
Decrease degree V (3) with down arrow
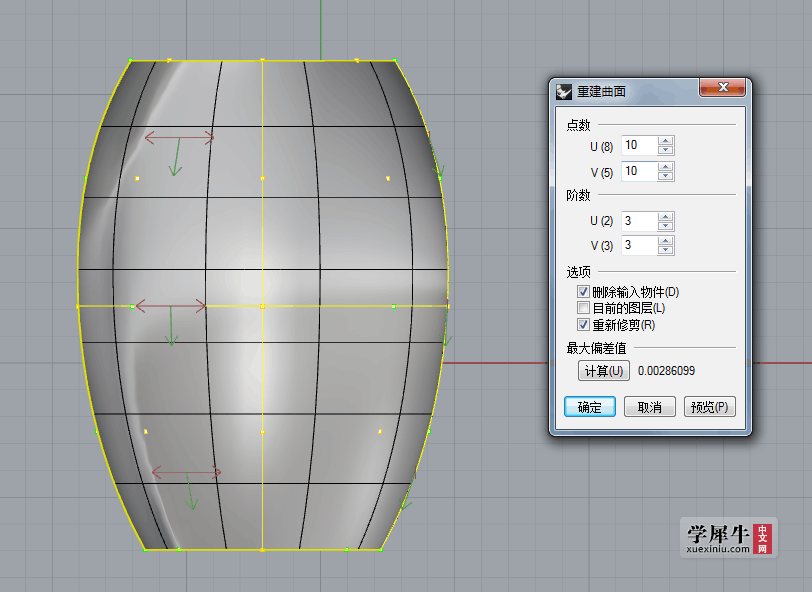click(x=665, y=250)
